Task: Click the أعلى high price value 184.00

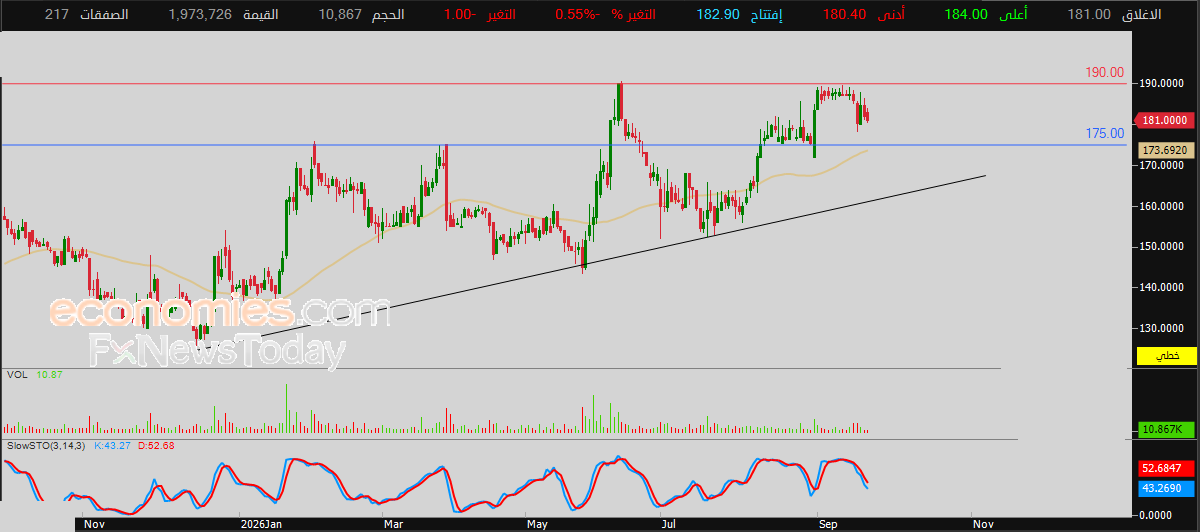Action: 968,15
